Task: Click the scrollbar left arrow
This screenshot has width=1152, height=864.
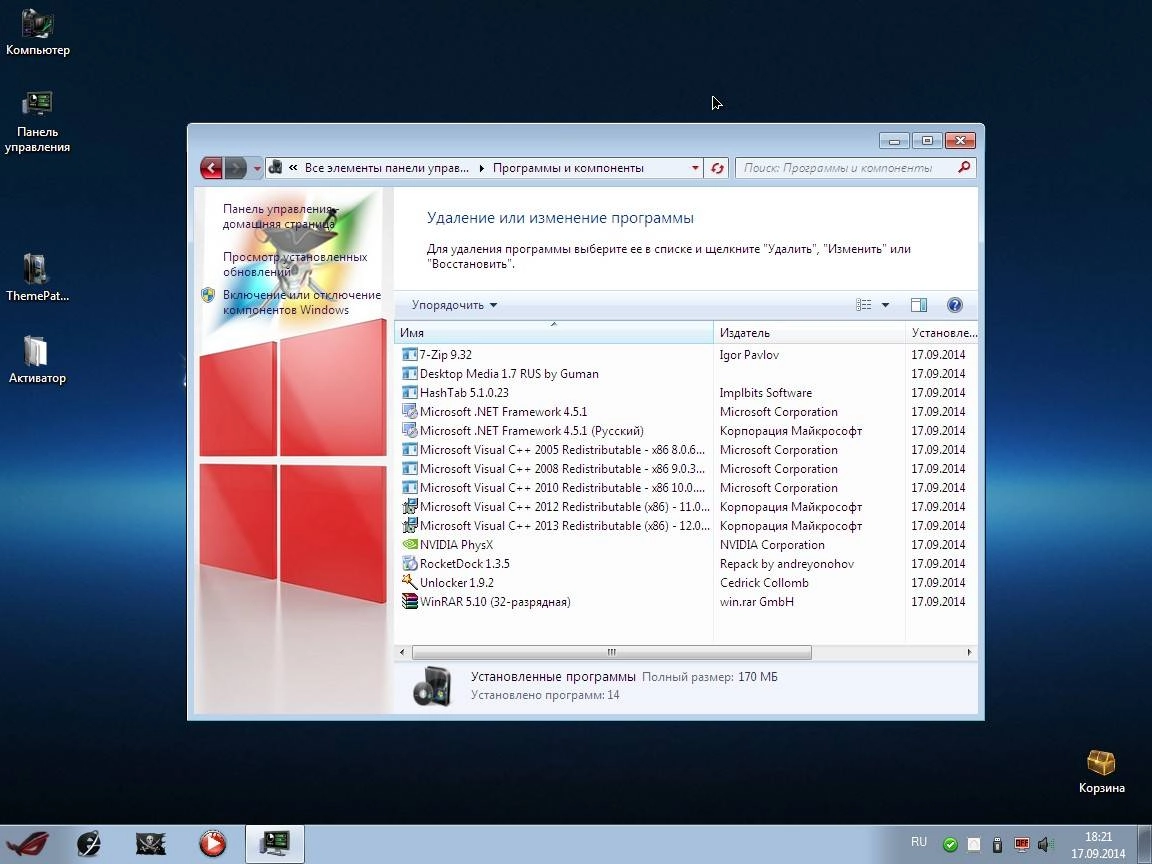Action: pos(402,652)
